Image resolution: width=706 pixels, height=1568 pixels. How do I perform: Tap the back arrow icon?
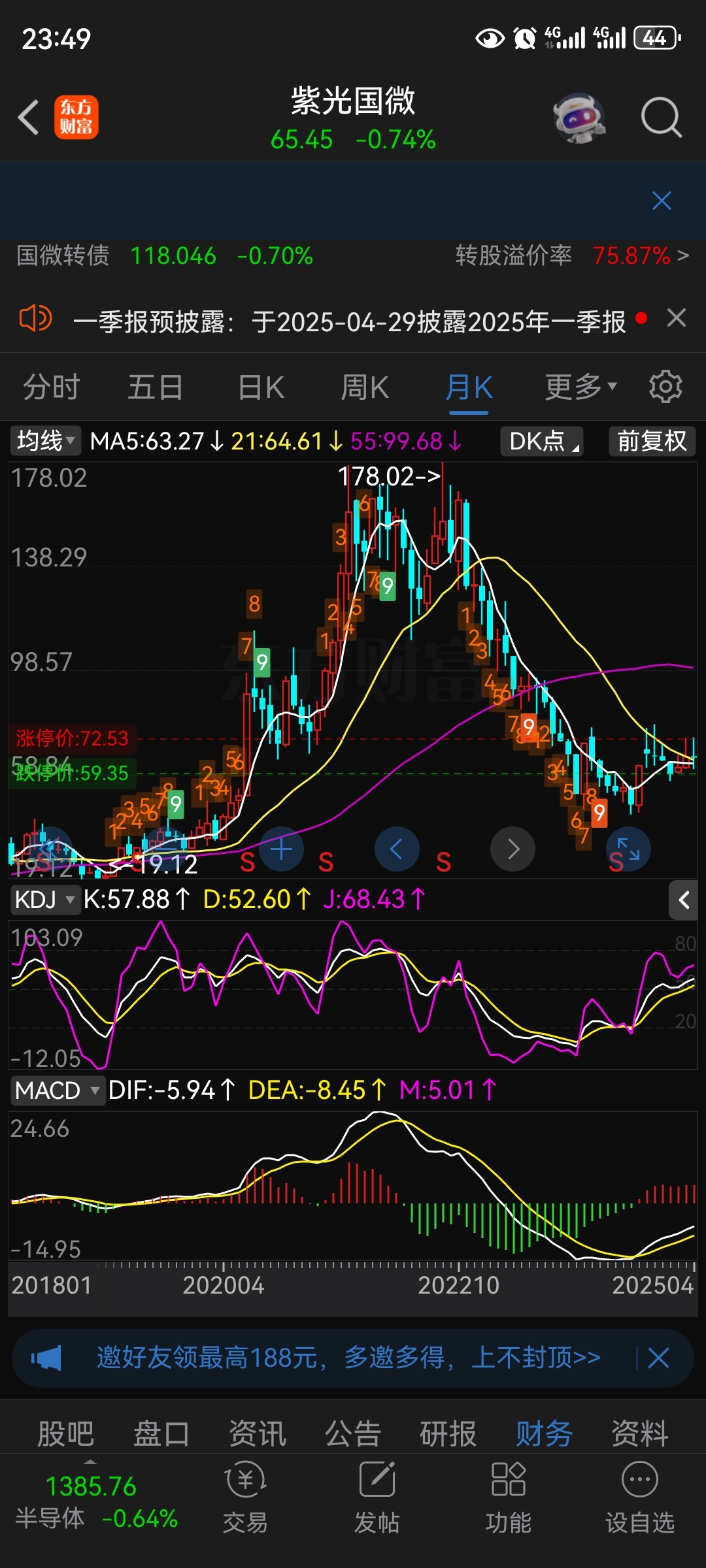[29, 118]
